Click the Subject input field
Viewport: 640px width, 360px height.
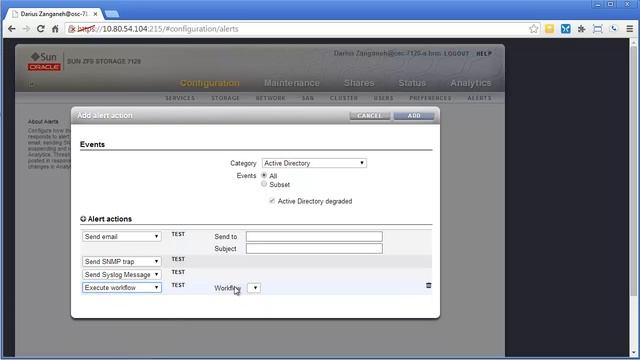click(314, 248)
